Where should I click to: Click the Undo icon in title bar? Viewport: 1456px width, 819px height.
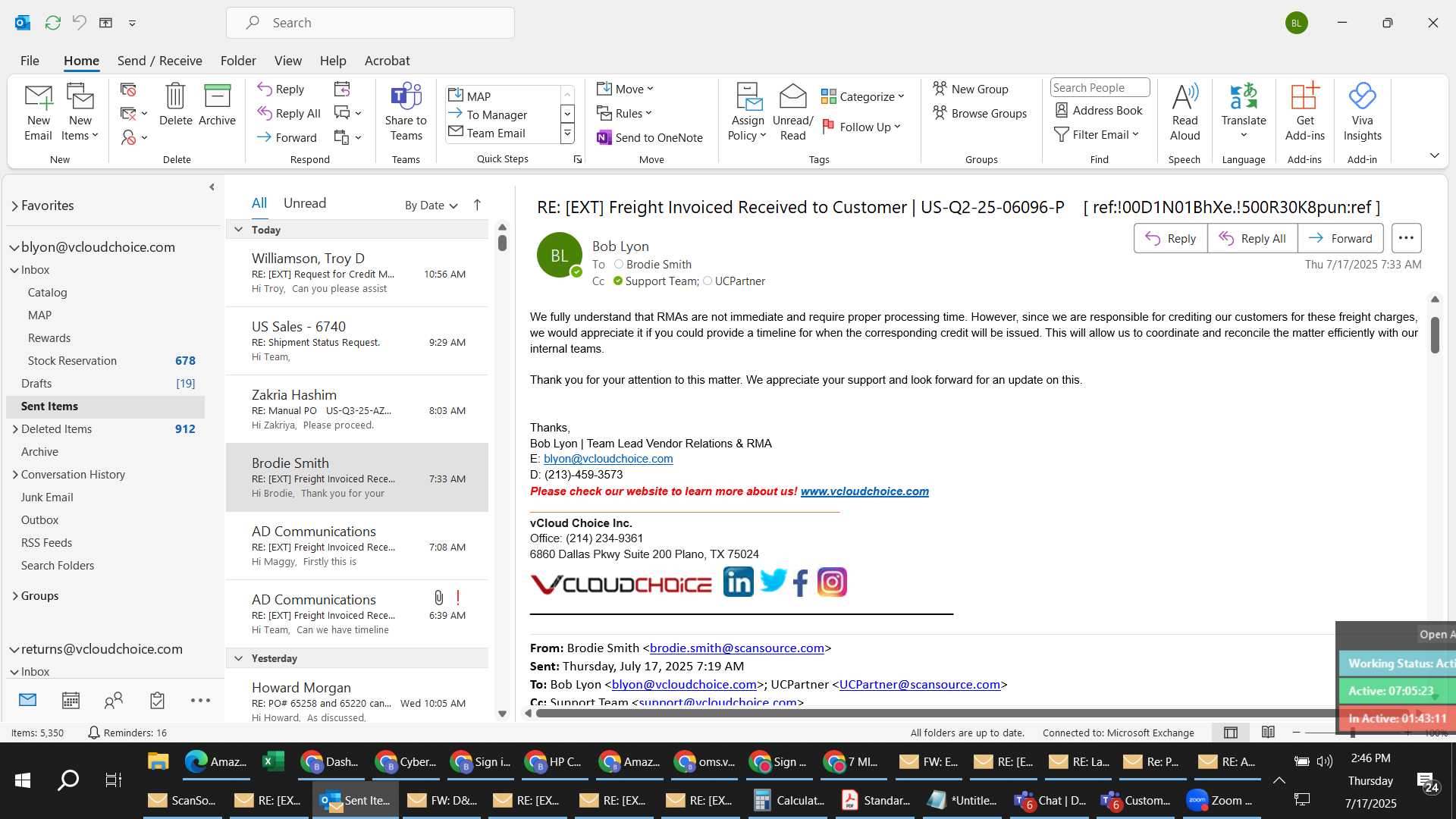79,23
